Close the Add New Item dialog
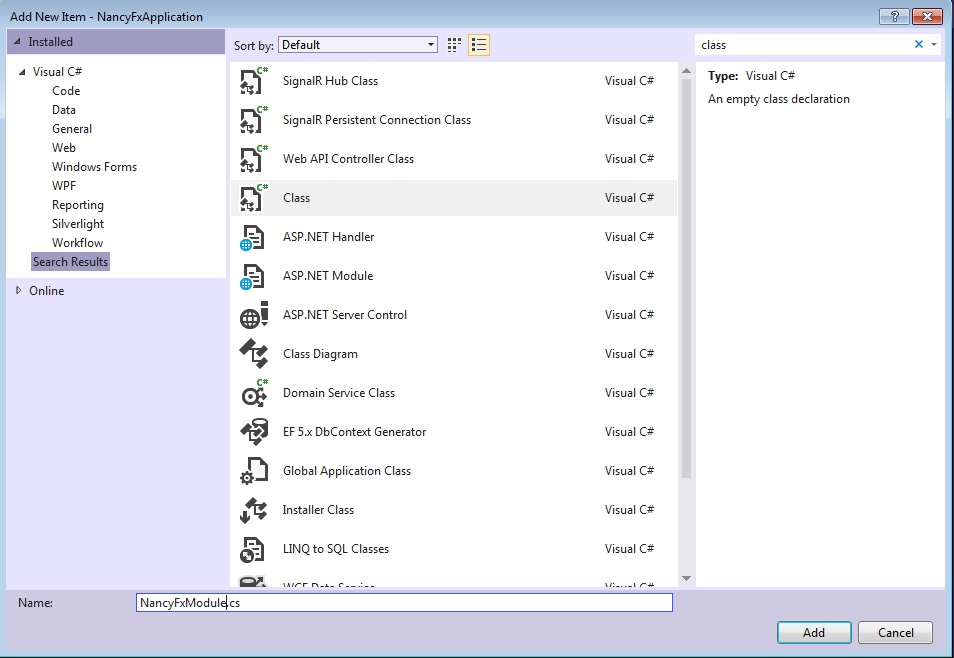954x658 pixels. tap(927, 16)
